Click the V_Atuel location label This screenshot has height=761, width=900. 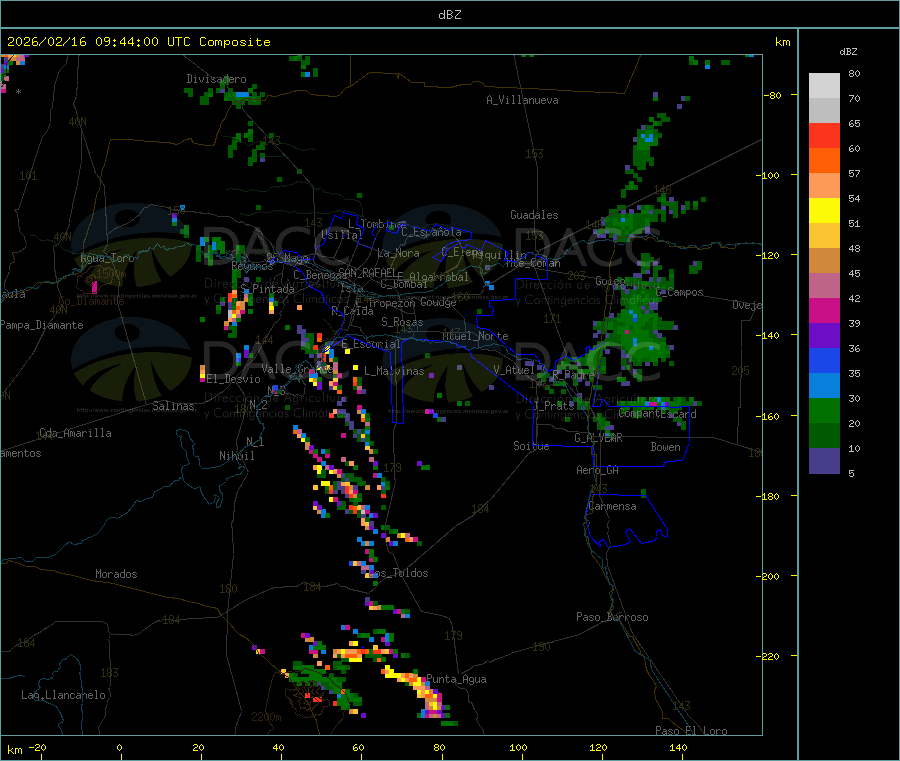click(x=514, y=370)
